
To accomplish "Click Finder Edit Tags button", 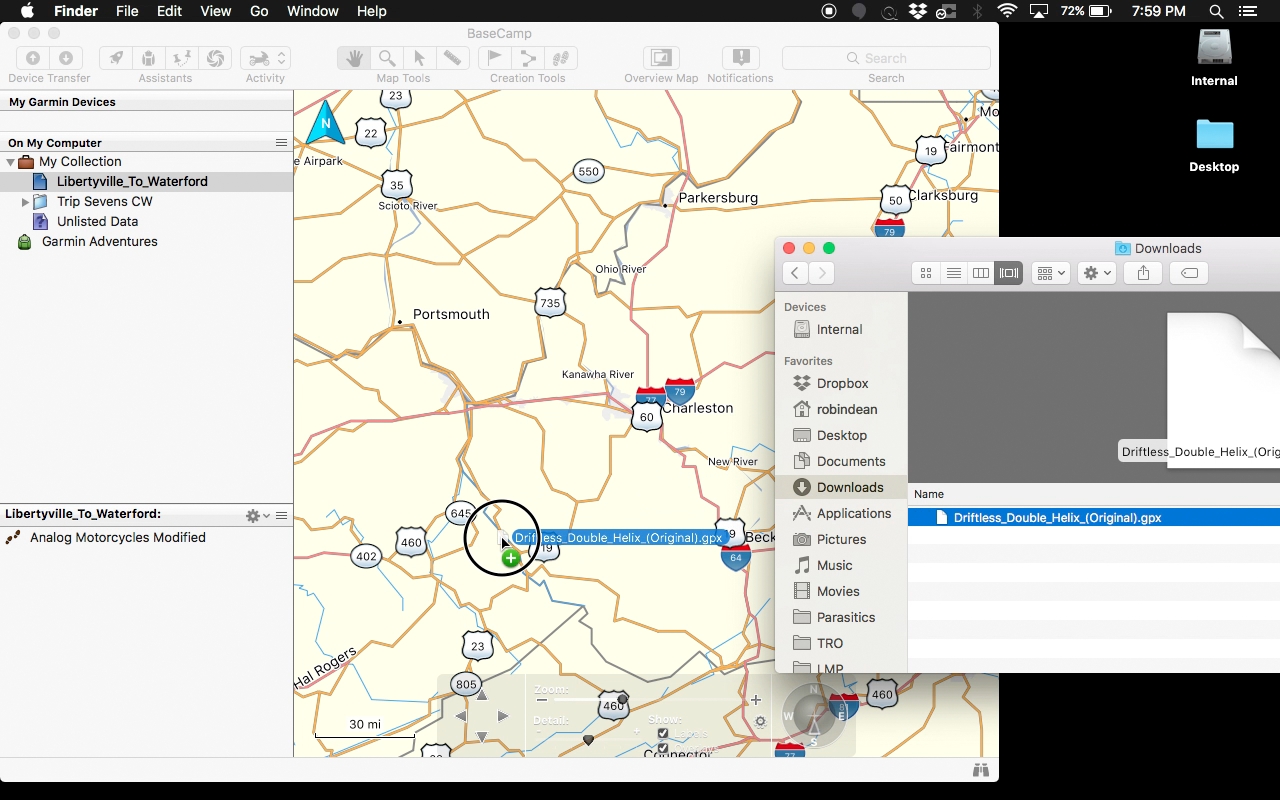I will pyautogui.click(x=1190, y=273).
